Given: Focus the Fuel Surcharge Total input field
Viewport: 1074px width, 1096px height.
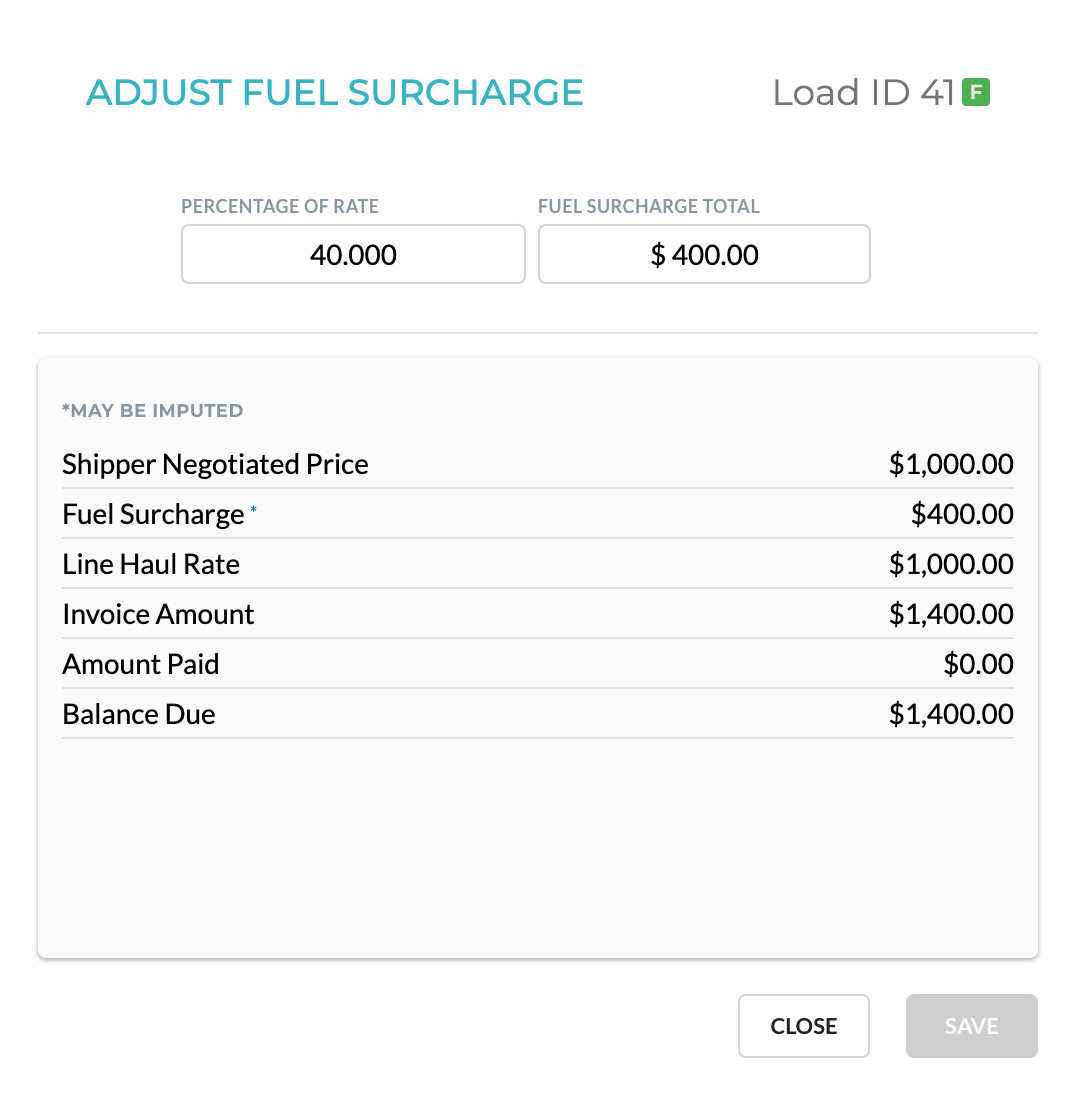Looking at the screenshot, I should pos(704,254).
